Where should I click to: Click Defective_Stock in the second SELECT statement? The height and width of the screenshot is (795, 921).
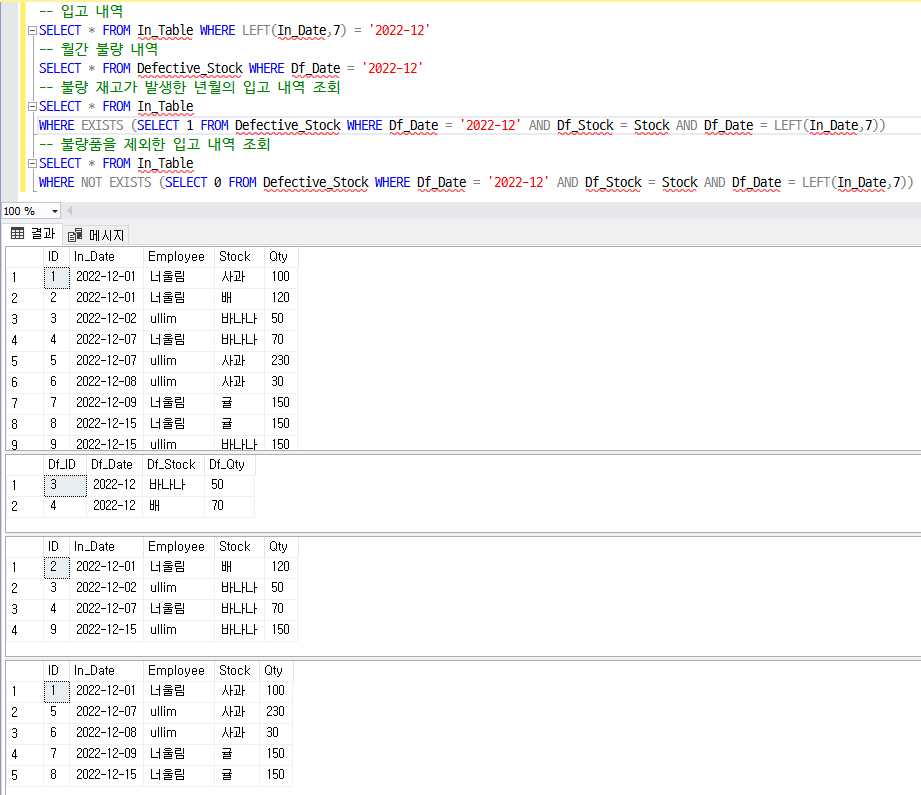pyautogui.click(x=189, y=69)
